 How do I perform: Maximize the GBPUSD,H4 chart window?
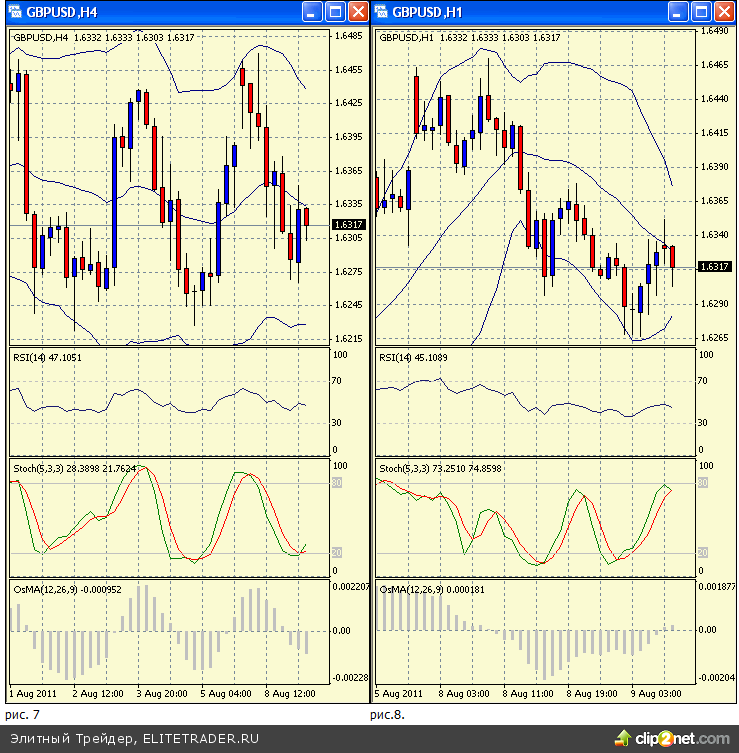[335, 12]
